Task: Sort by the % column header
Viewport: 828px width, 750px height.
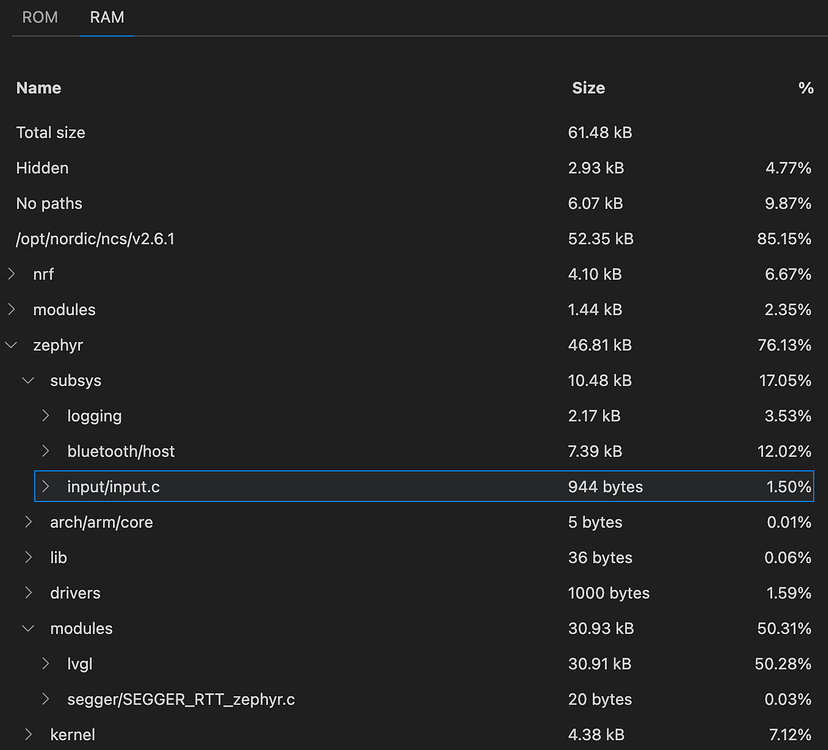Action: 806,88
